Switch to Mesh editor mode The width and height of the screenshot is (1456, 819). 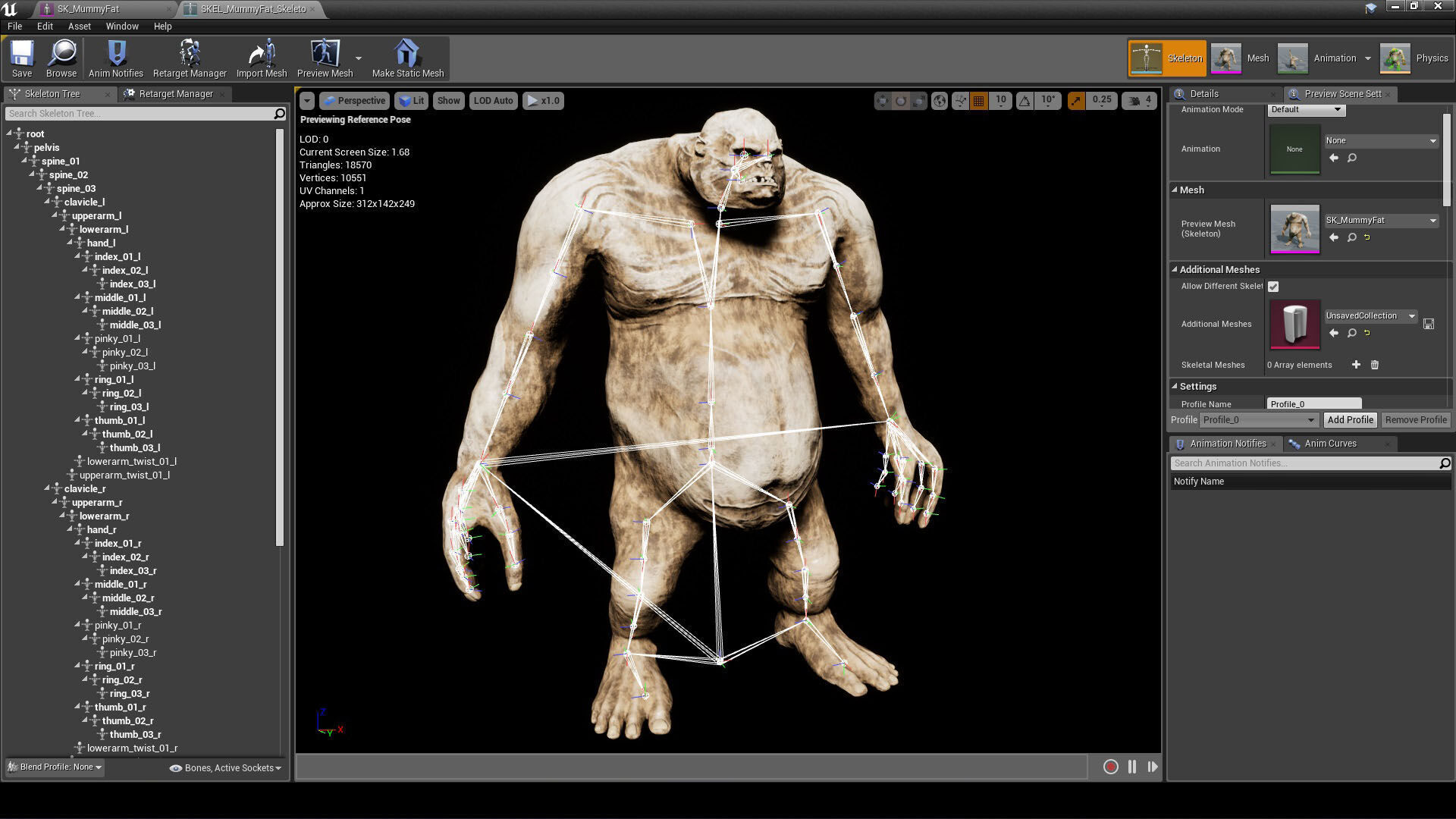(1241, 58)
